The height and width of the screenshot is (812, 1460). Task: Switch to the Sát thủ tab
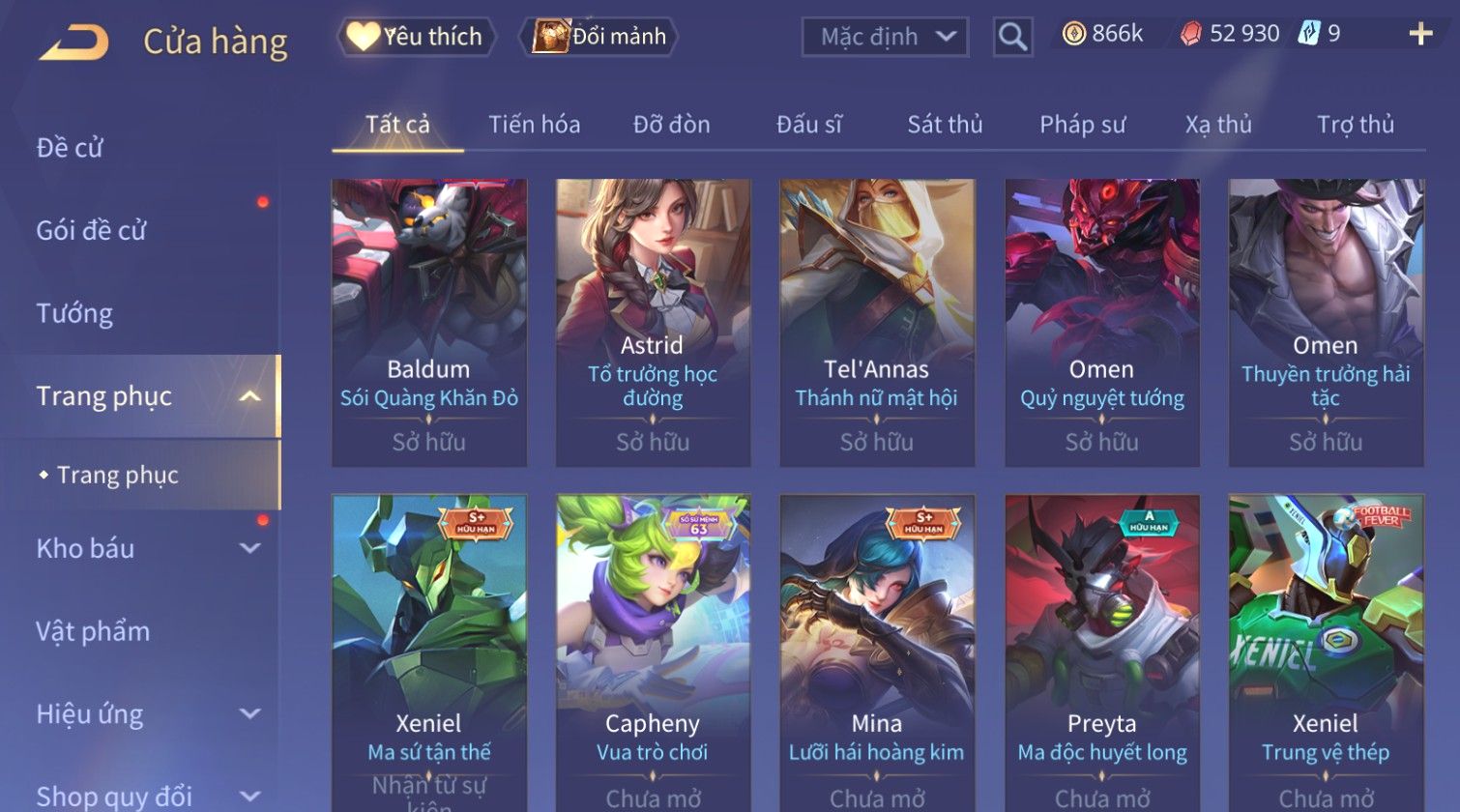[945, 125]
